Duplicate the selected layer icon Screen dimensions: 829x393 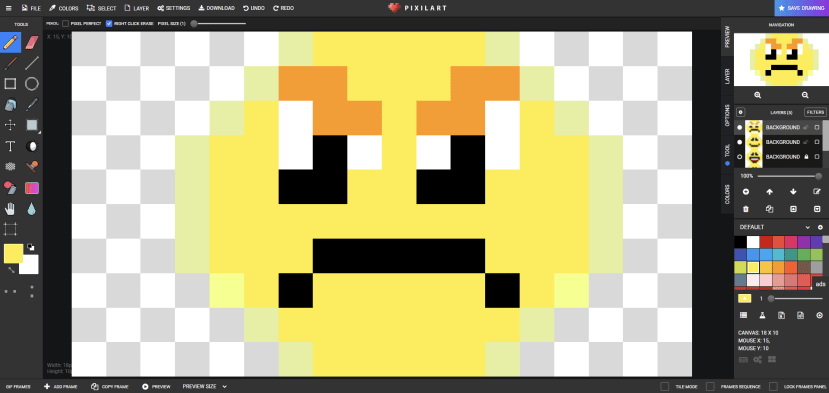(x=769, y=209)
